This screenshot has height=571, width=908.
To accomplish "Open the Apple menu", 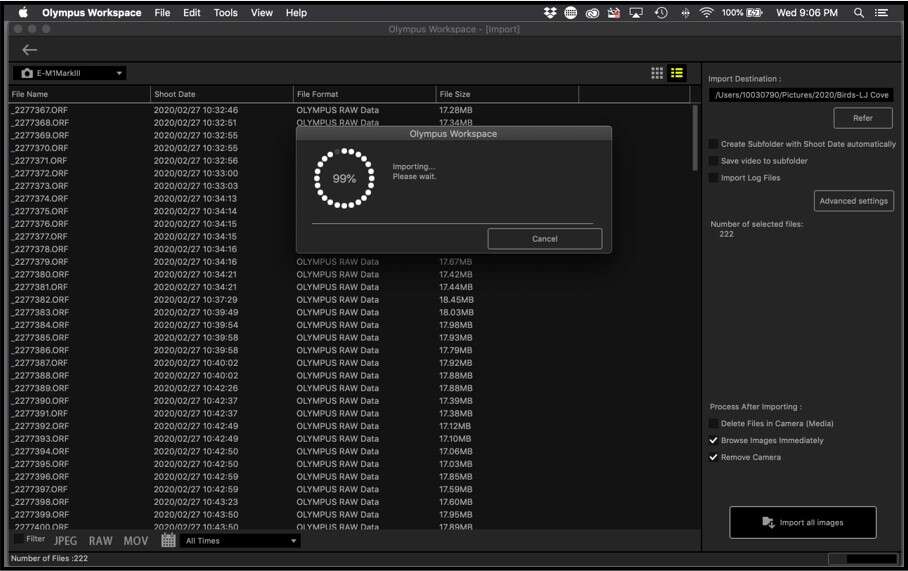I will point(23,13).
